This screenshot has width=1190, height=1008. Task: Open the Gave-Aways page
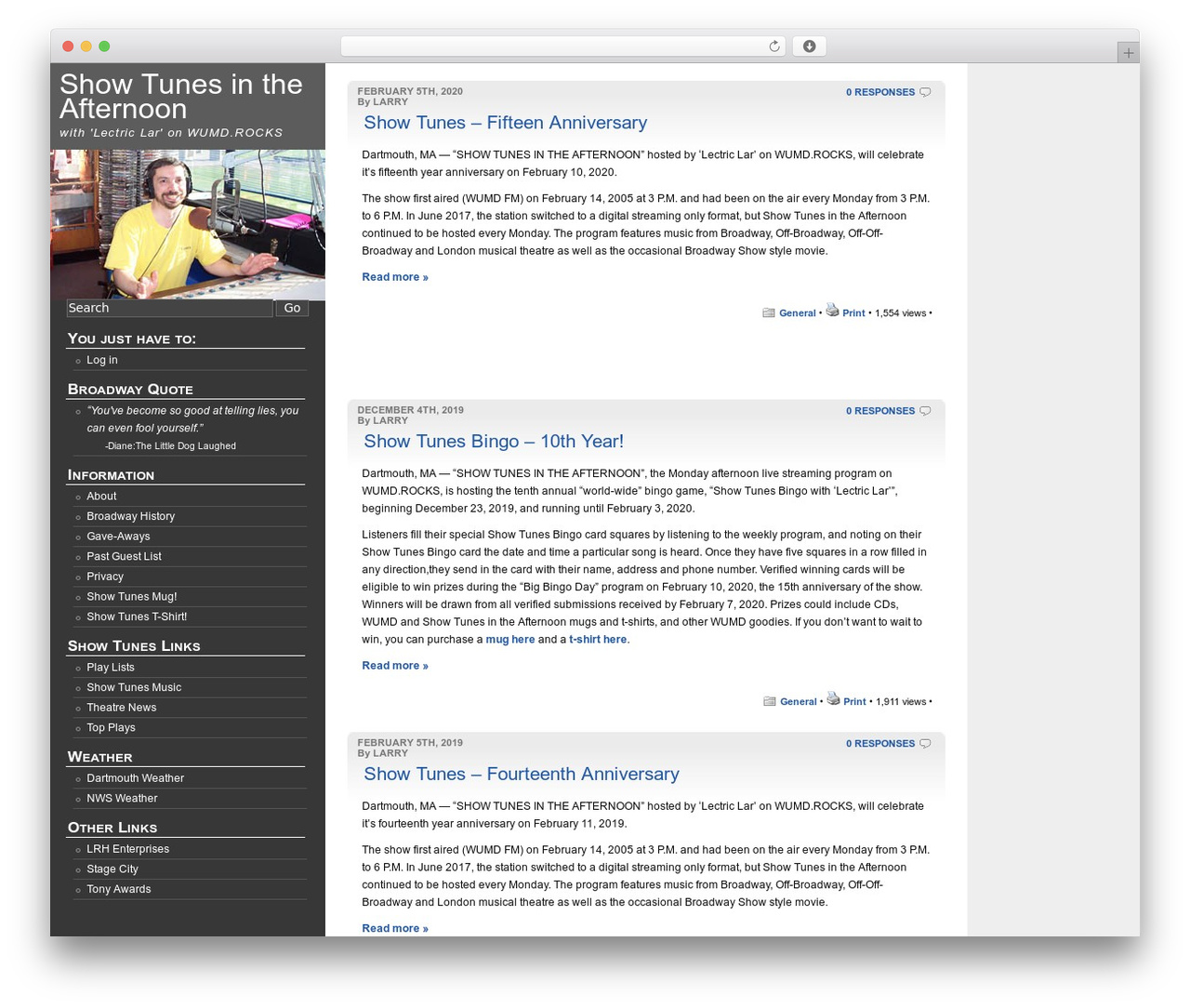[118, 537]
